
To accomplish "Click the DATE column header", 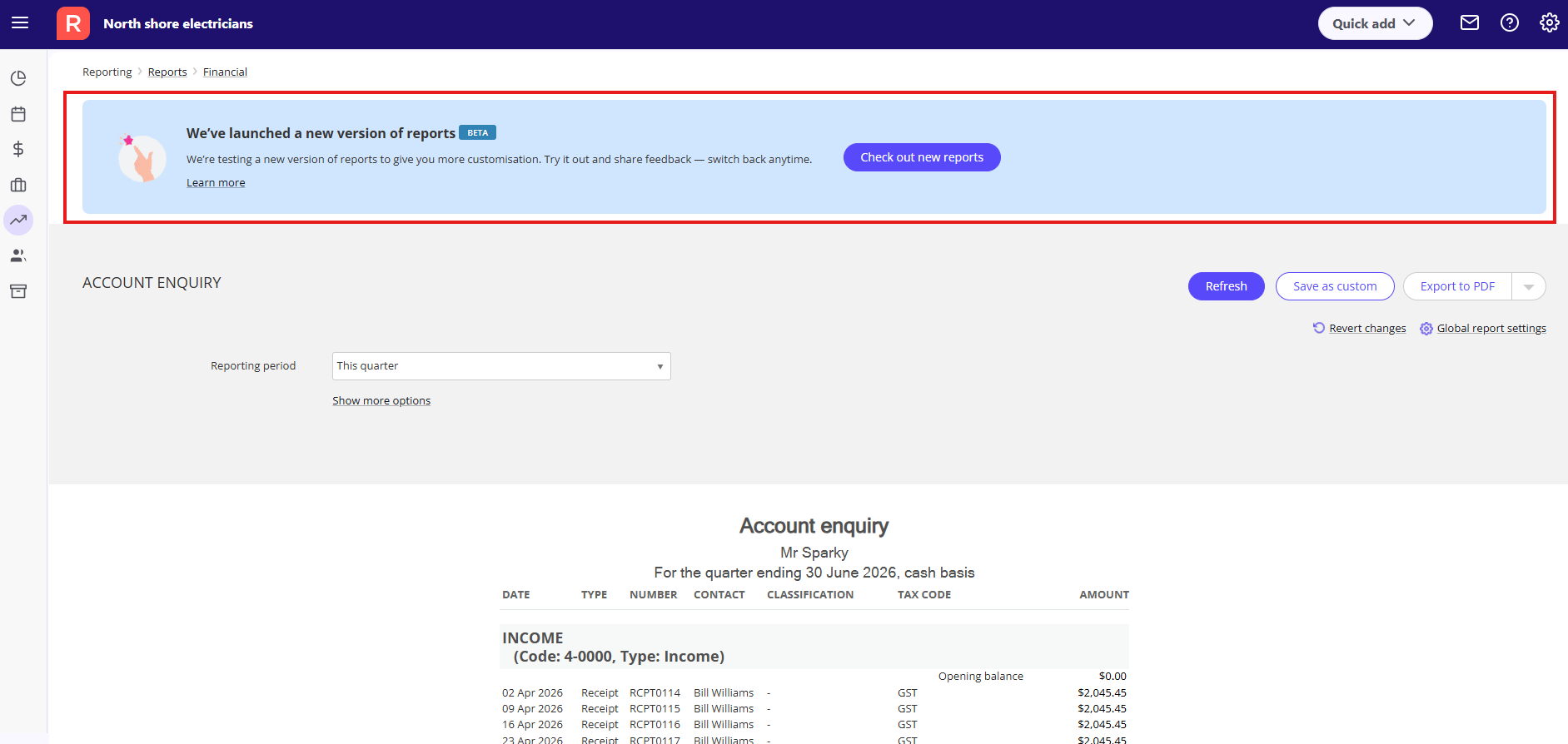I will point(516,595).
